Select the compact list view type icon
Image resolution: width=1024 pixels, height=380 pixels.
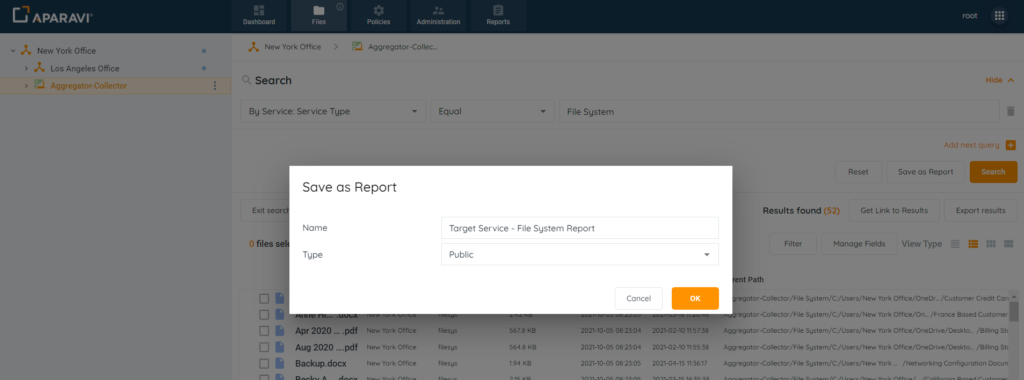(x=955, y=244)
